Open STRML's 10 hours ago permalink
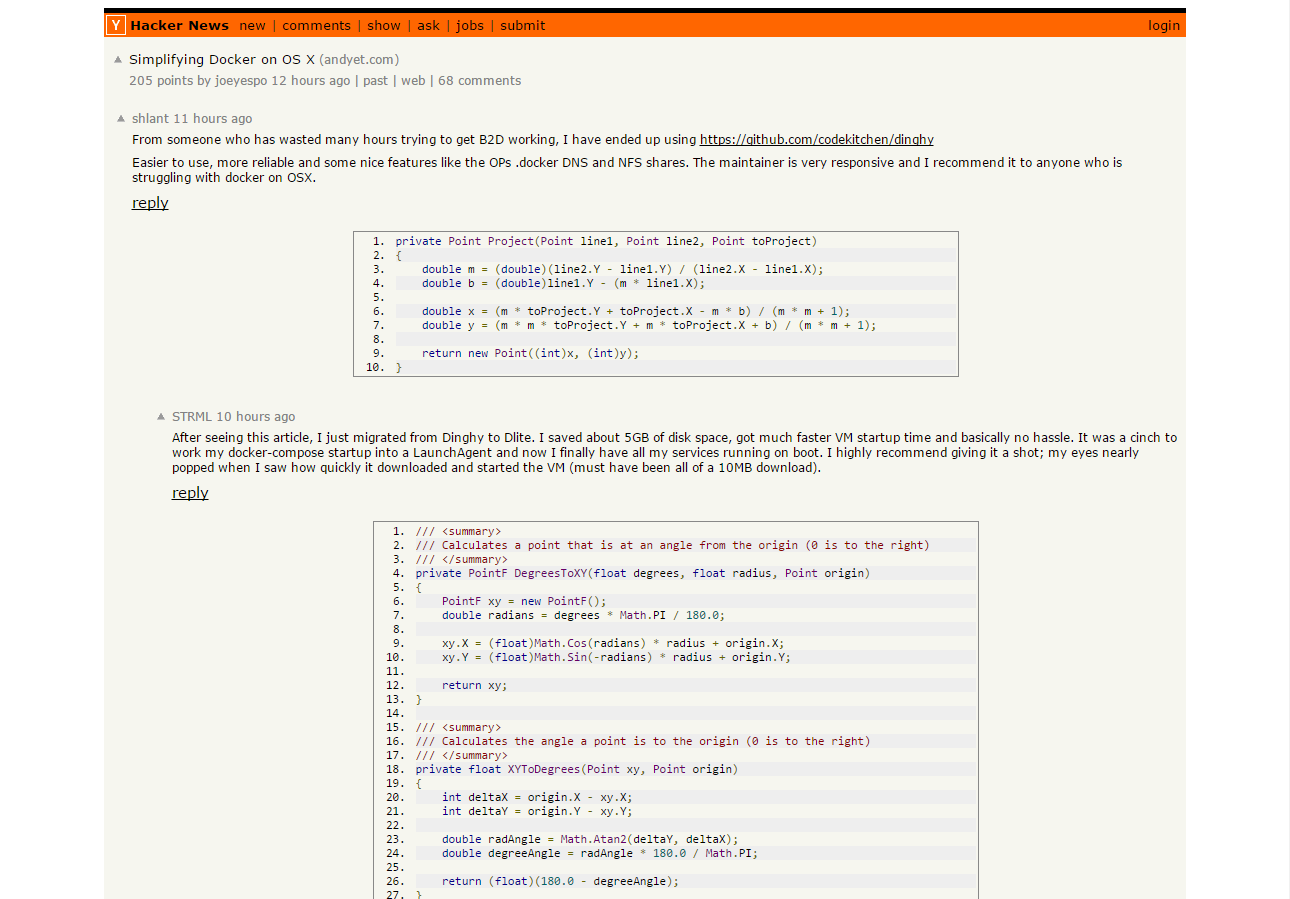 pyautogui.click(x=256, y=417)
